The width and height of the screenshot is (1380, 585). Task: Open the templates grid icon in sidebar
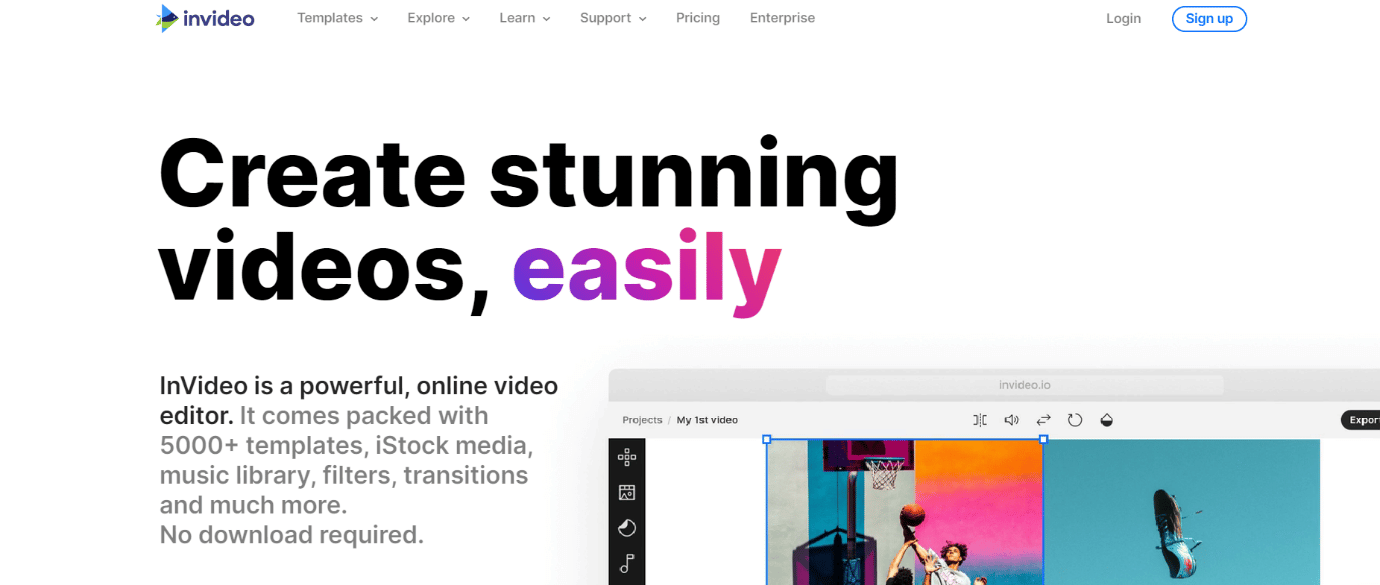[627, 457]
